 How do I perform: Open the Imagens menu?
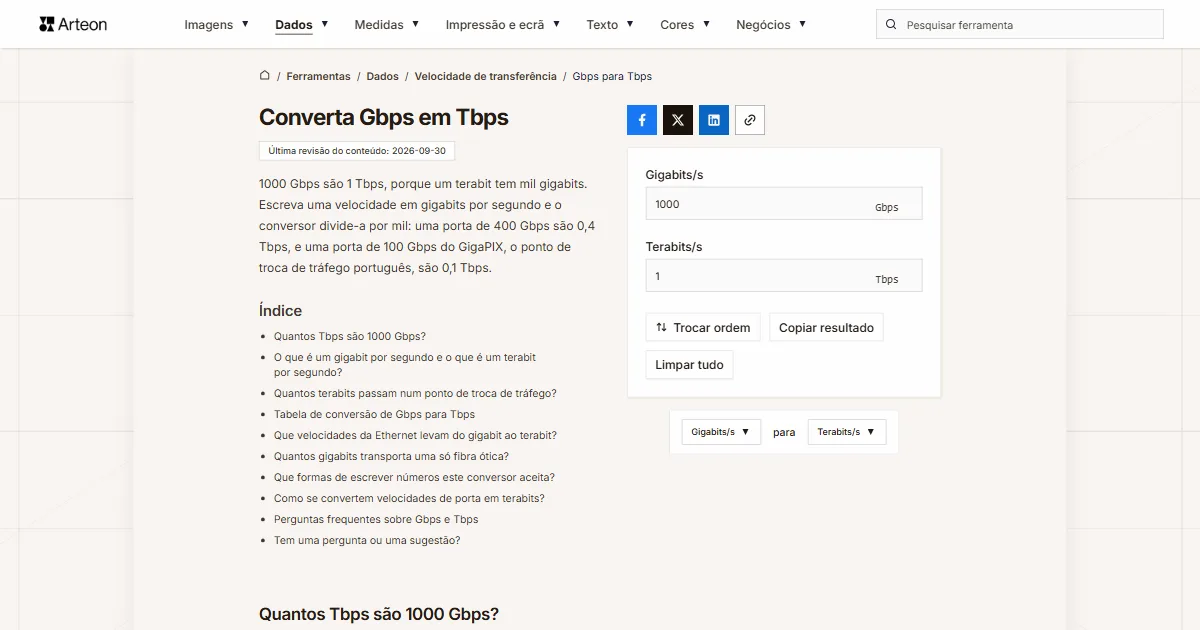tap(217, 25)
